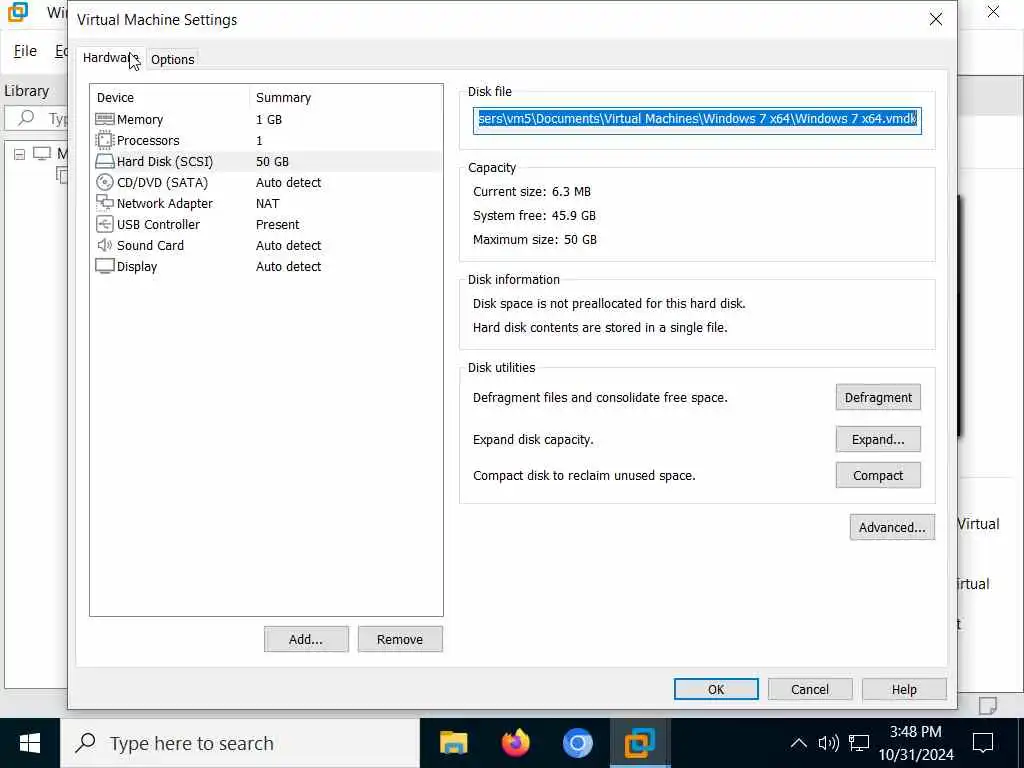Viewport: 1024px width, 768px height.
Task: Click Add... to add hardware
Action: point(306,639)
